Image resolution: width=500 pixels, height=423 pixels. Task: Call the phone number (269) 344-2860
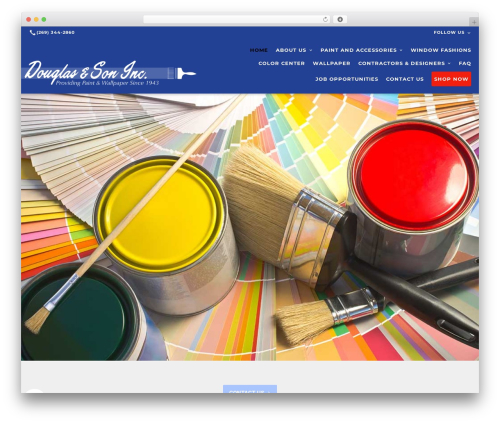pyautogui.click(x=55, y=32)
